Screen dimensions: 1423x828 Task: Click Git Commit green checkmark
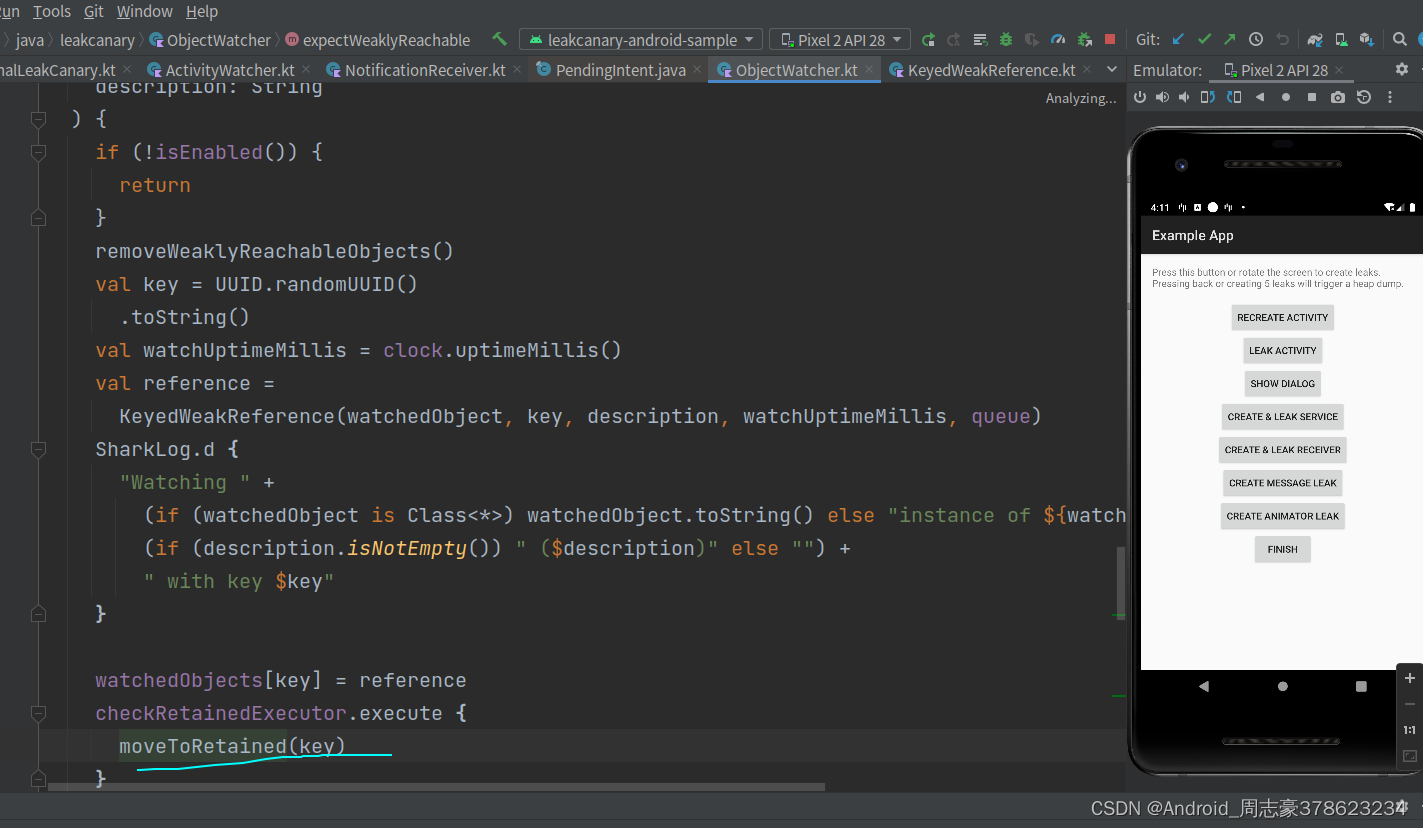tap(1204, 40)
